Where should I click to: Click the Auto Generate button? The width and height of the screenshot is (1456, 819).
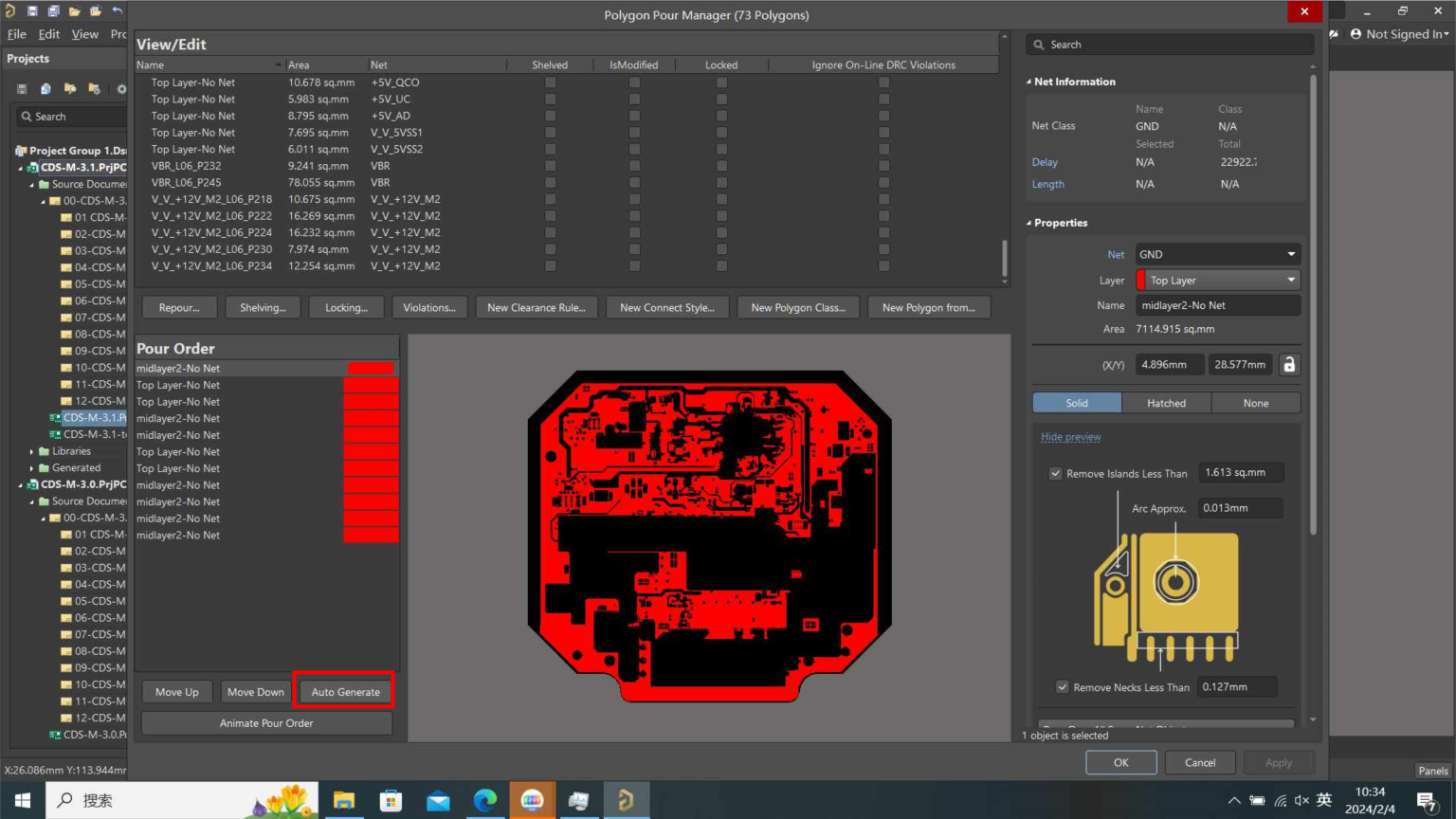[x=345, y=692]
